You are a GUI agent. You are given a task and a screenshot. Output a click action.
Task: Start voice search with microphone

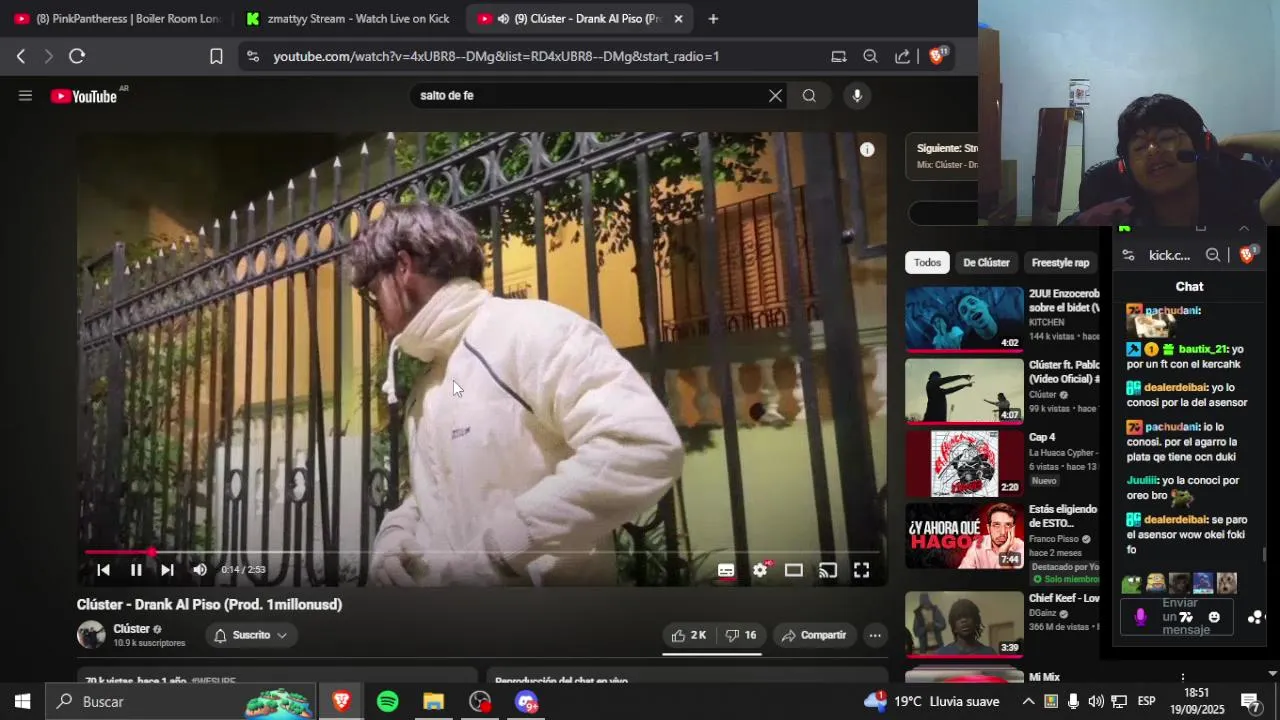click(x=856, y=96)
